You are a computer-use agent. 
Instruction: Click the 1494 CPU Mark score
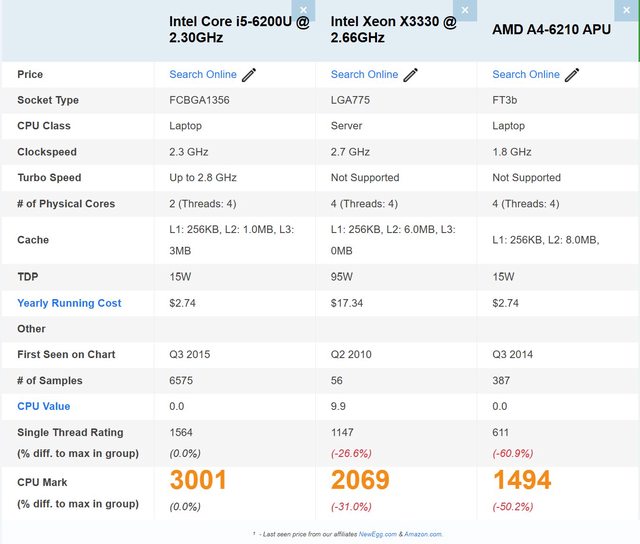pos(522,480)
